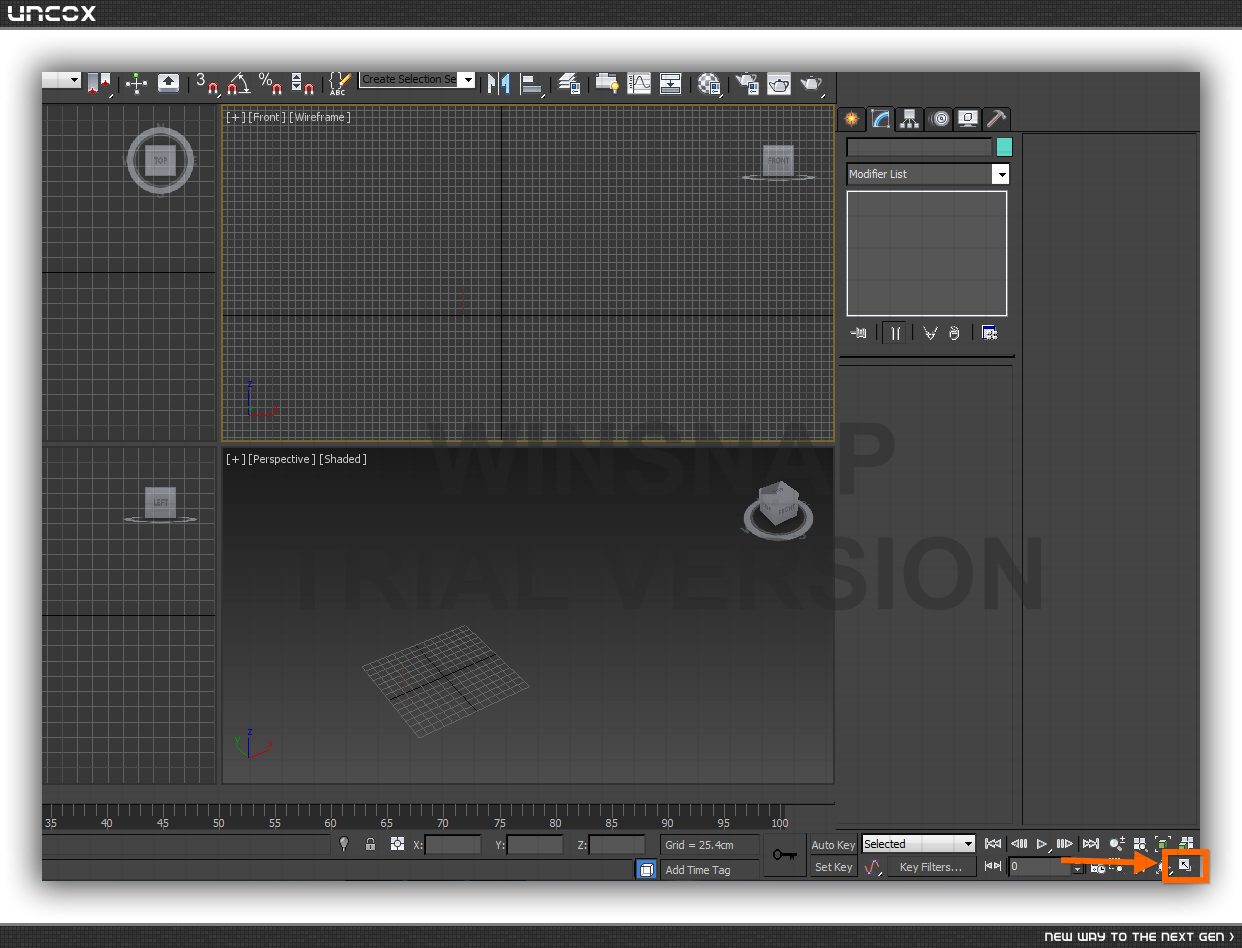Enable Auto Key mode
The height and width of the screenshot is (948, 1242).
point(833,845)
